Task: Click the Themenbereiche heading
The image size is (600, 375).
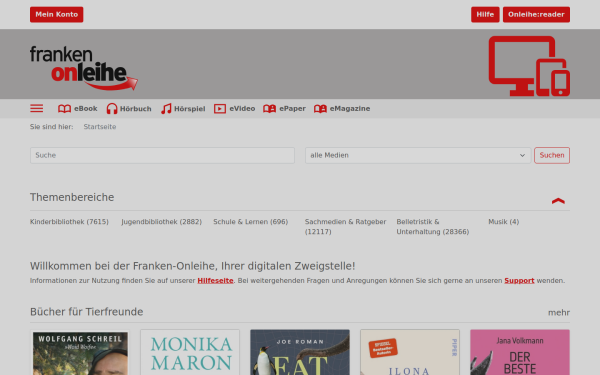Action: (x=72, y=197)
